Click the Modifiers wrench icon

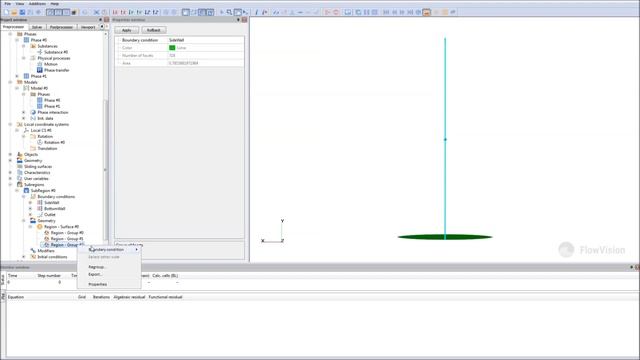(33, 251)
